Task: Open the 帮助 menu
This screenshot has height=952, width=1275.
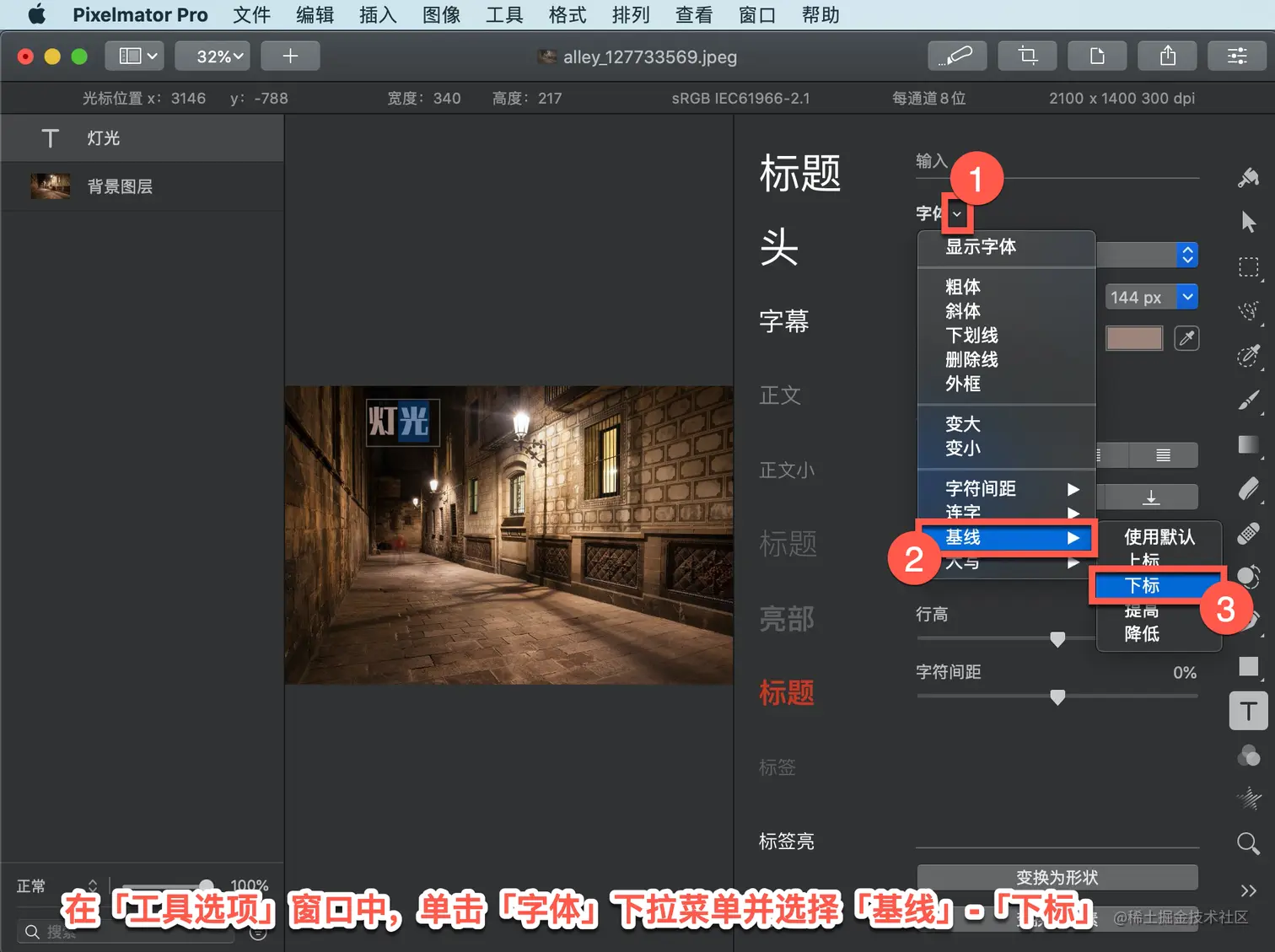Action: (x=820, y=14)
